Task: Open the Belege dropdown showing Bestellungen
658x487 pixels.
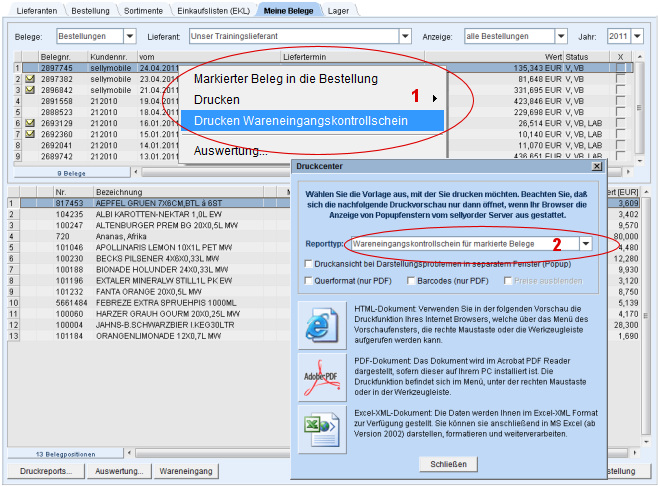Action: click(130, 36)
